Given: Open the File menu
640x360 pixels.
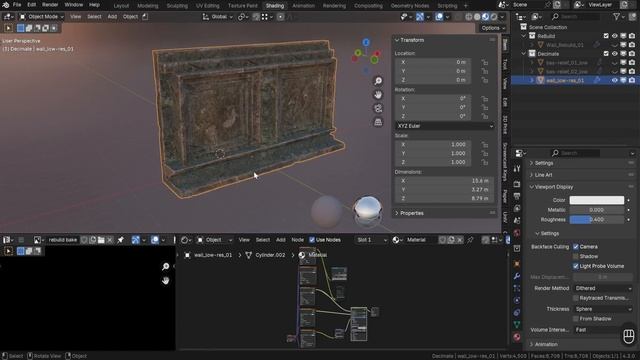Looking at the screenshot, I should 17,5.
